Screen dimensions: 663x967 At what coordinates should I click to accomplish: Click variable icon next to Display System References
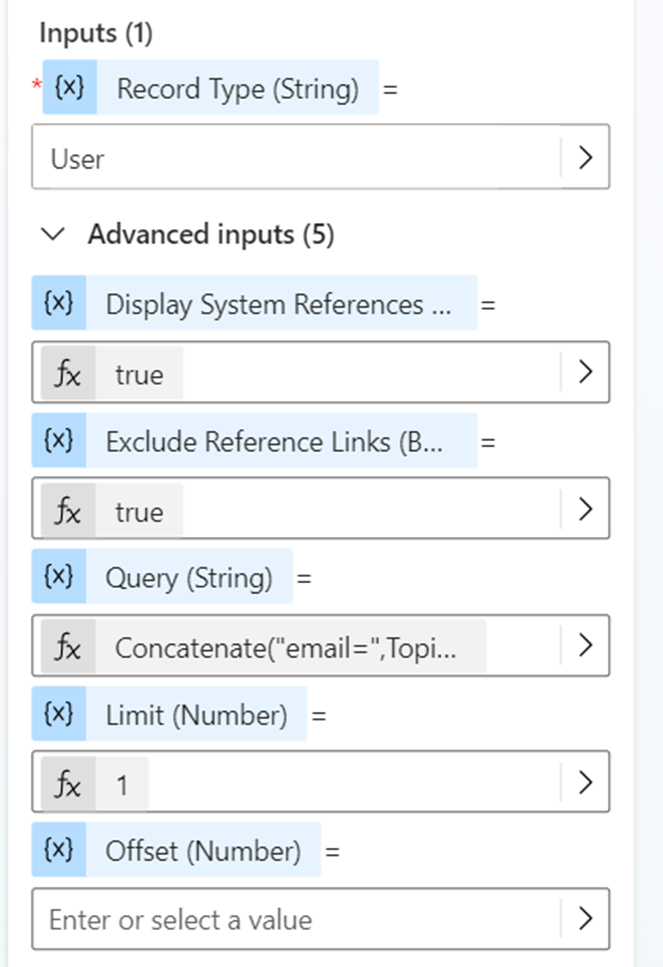59,303
